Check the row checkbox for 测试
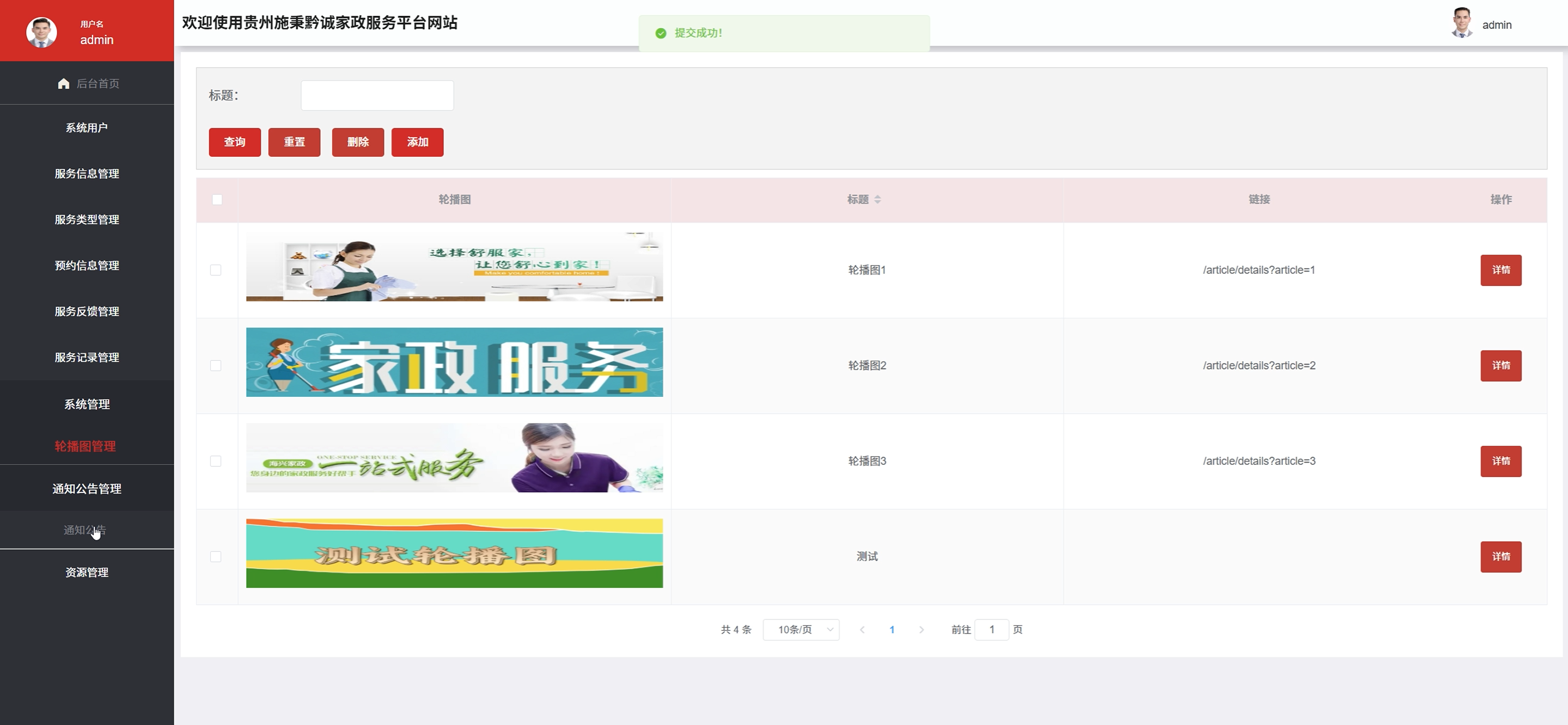The image size is (1568, 725). tap(216, 556)
